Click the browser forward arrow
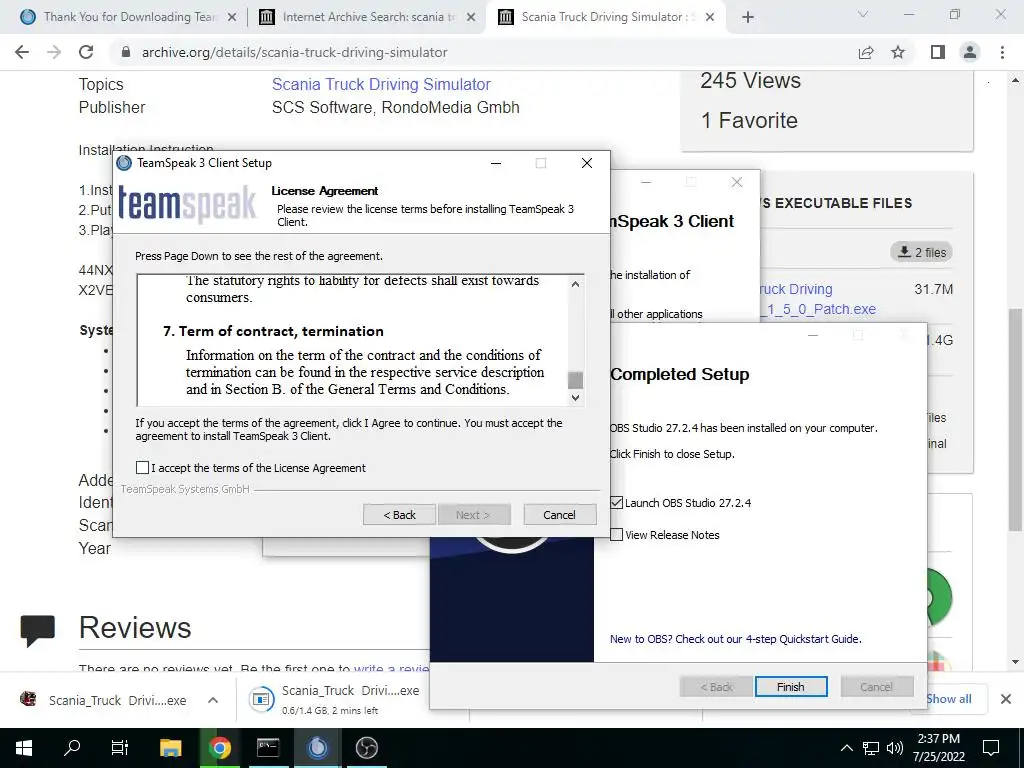The image size is (1024, 768). (x=54, y=52)
